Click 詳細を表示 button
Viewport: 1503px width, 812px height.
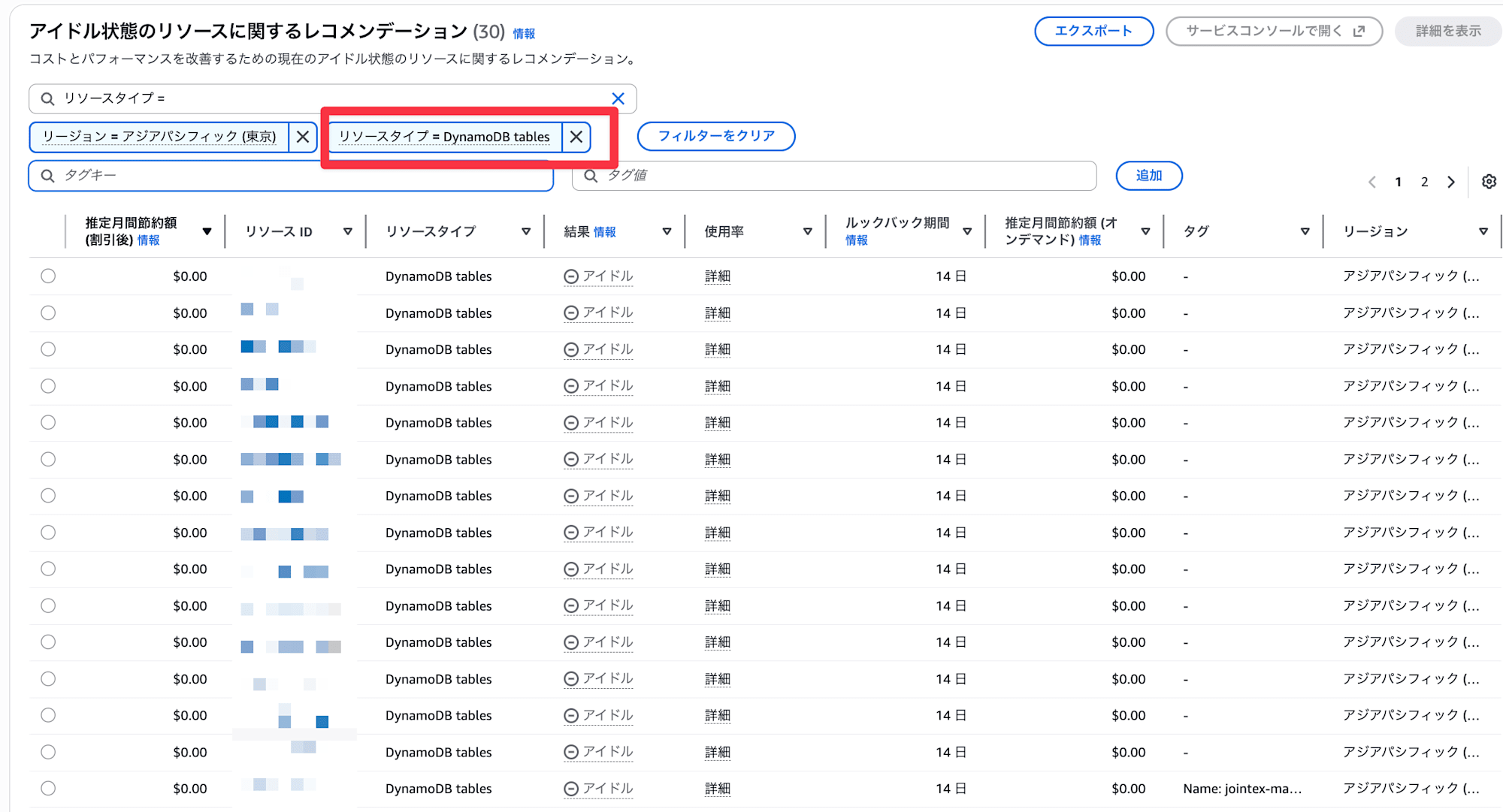pyautogui.click(x=1448, y=32)
